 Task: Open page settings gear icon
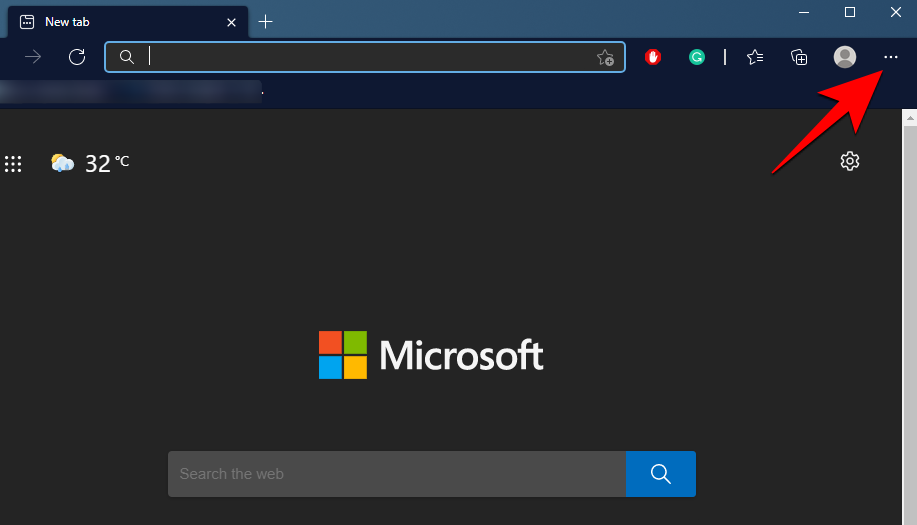[x=850, y=161]
